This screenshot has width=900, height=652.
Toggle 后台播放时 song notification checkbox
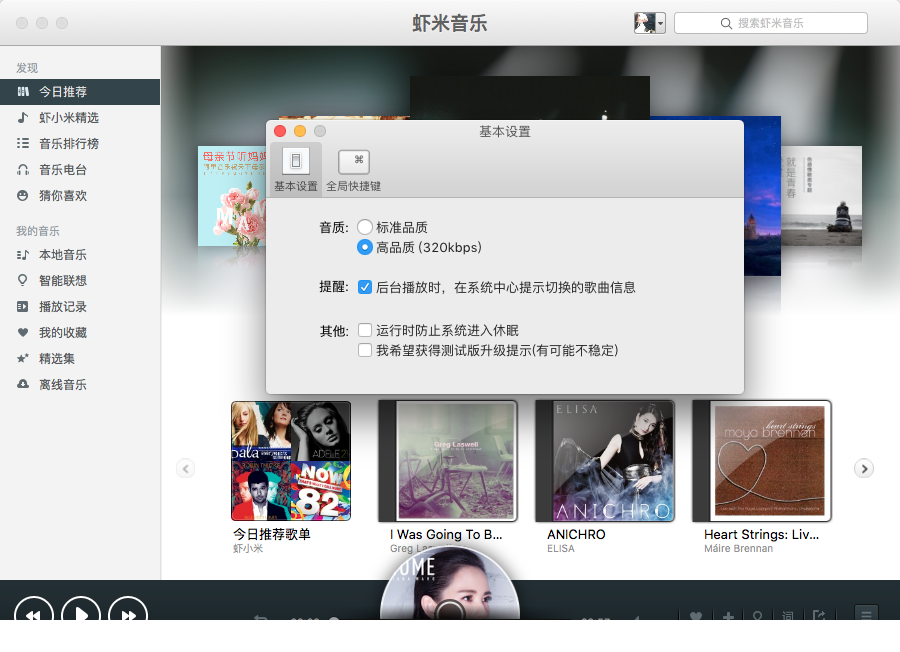pyautogui.click(x=364, y=287)
